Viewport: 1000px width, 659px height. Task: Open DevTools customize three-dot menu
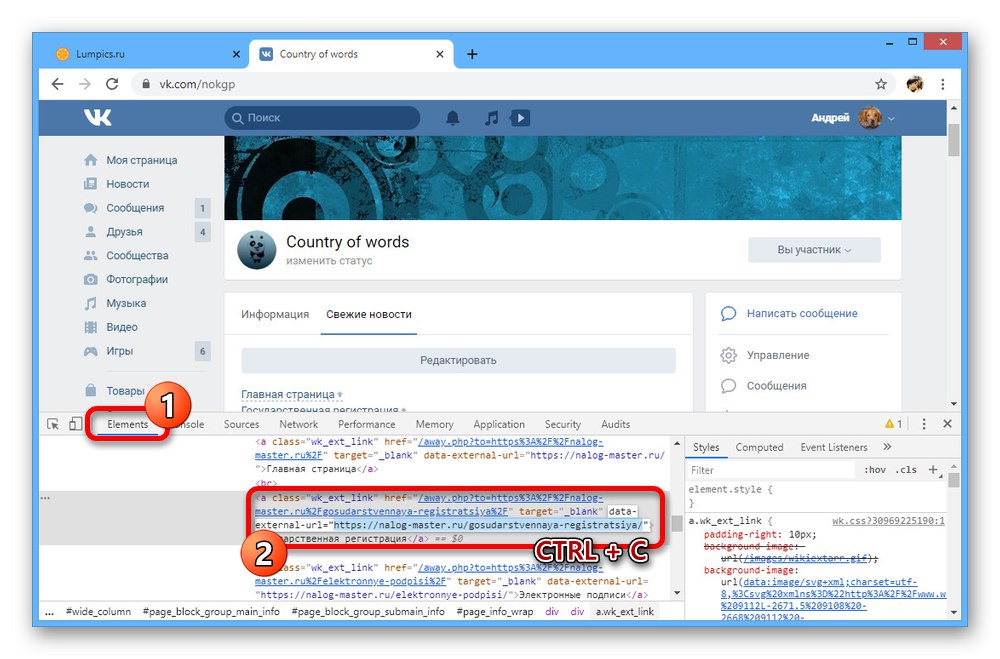(x=923, y=424)
